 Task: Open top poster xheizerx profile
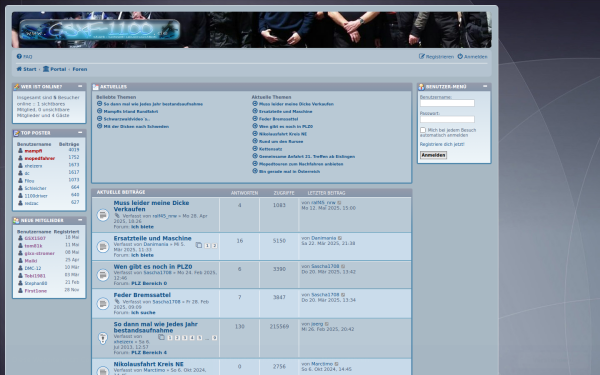33,166
